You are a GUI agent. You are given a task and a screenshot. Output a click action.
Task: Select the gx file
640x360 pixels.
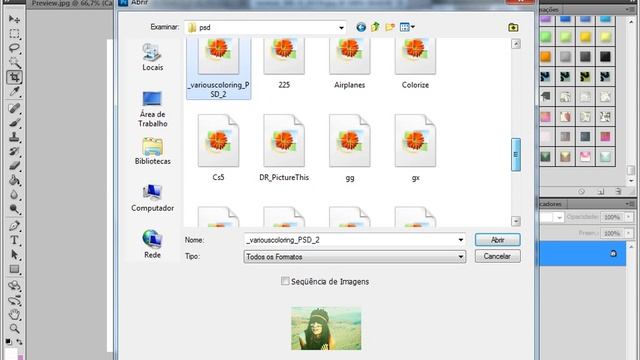pyautogui.click(x=415, y=148)
